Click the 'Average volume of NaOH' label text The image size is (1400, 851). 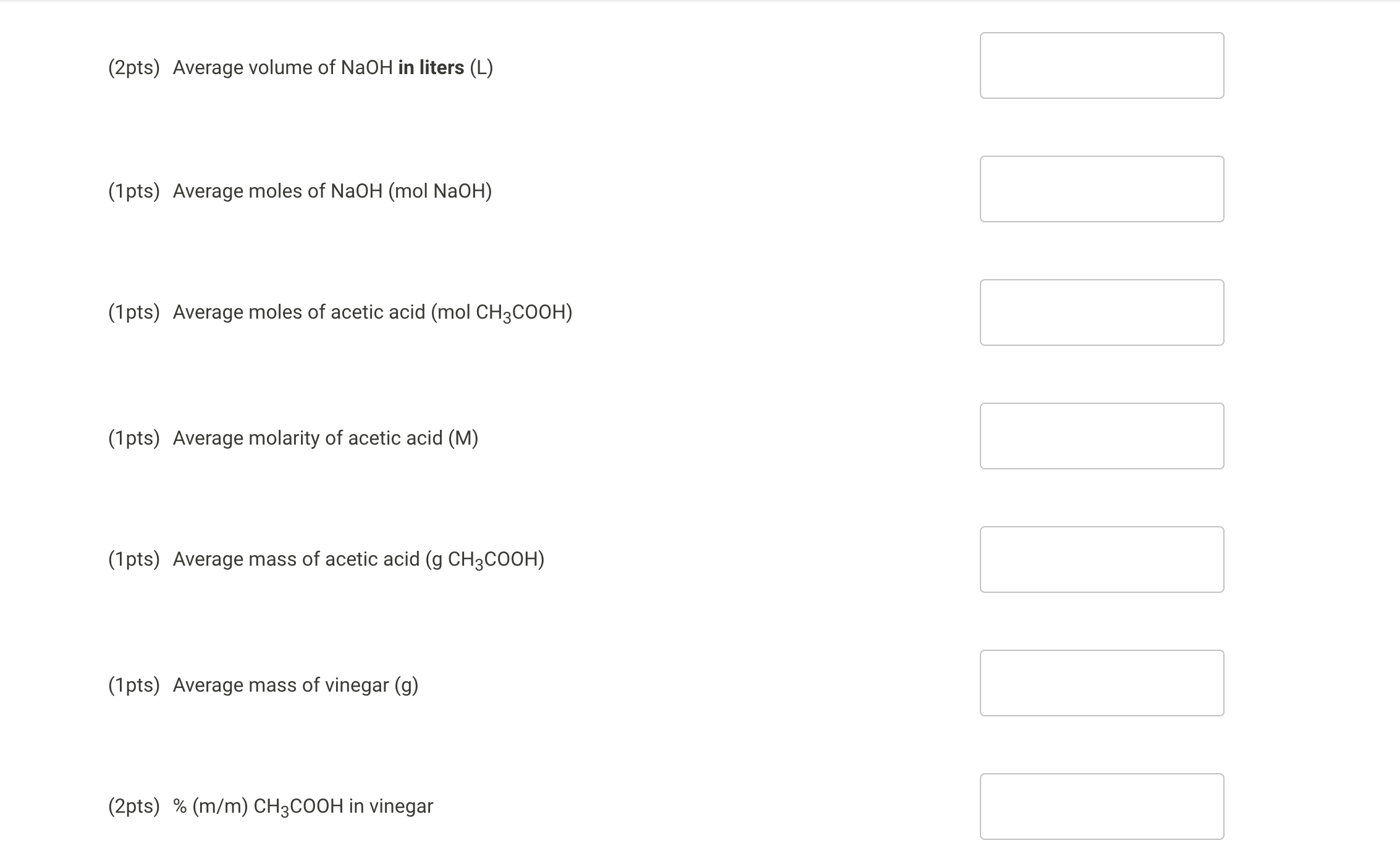pyautogui.click(x=283, y=67)
